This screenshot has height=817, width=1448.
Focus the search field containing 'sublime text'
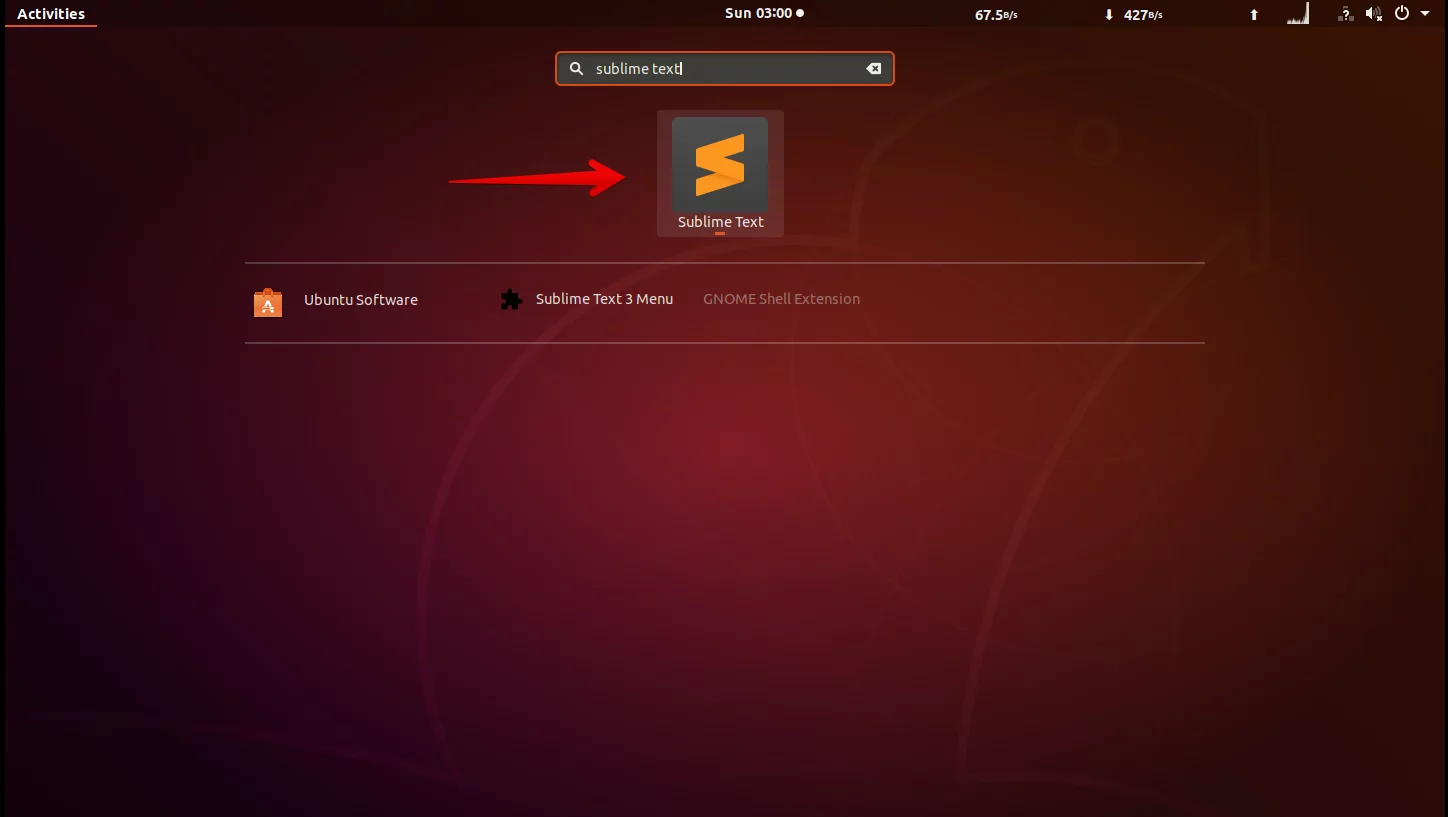coord(725,69)
